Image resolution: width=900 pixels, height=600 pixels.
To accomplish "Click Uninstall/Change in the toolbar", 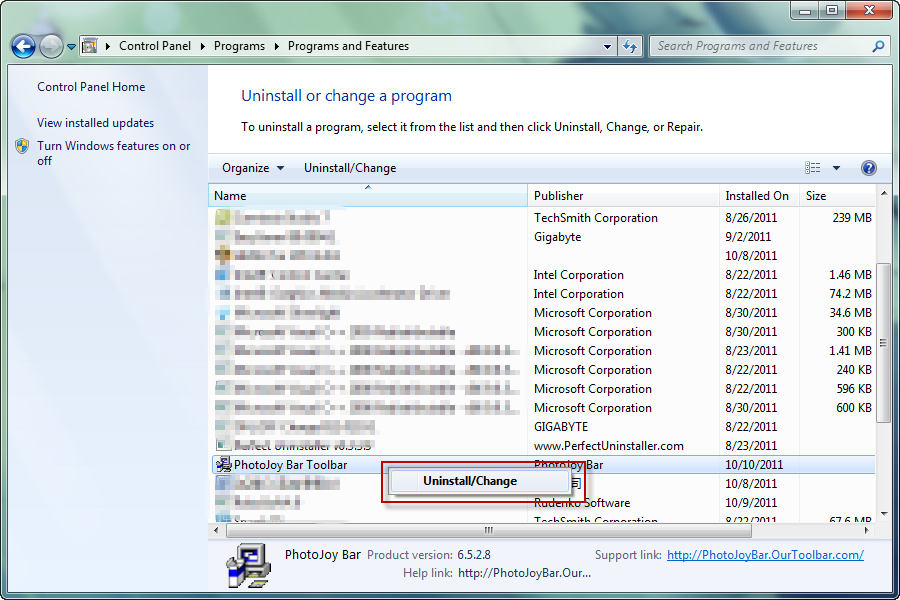I will coord(350,168).
